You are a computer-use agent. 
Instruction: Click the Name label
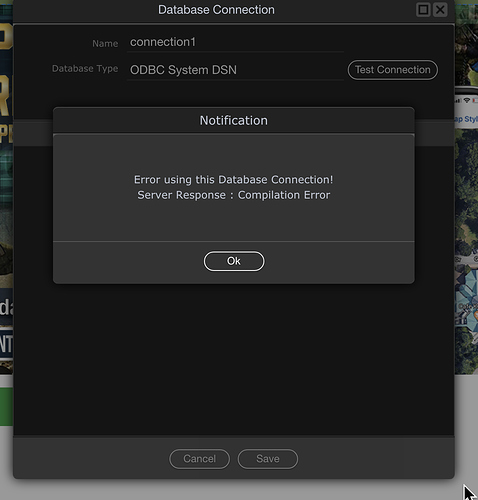pyautogui.click(x=105, y=44)
